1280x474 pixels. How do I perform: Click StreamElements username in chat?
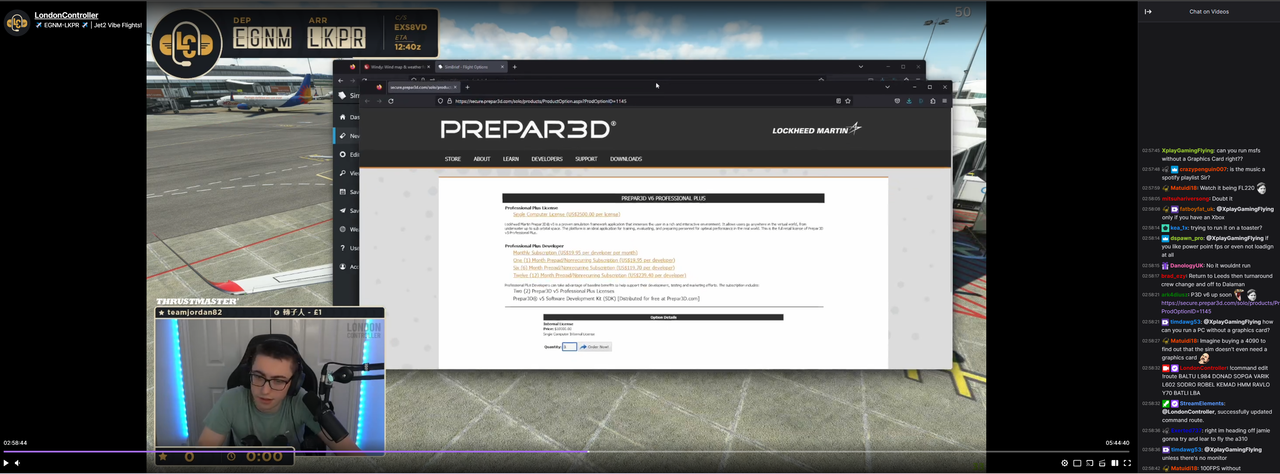(1202, 403)
